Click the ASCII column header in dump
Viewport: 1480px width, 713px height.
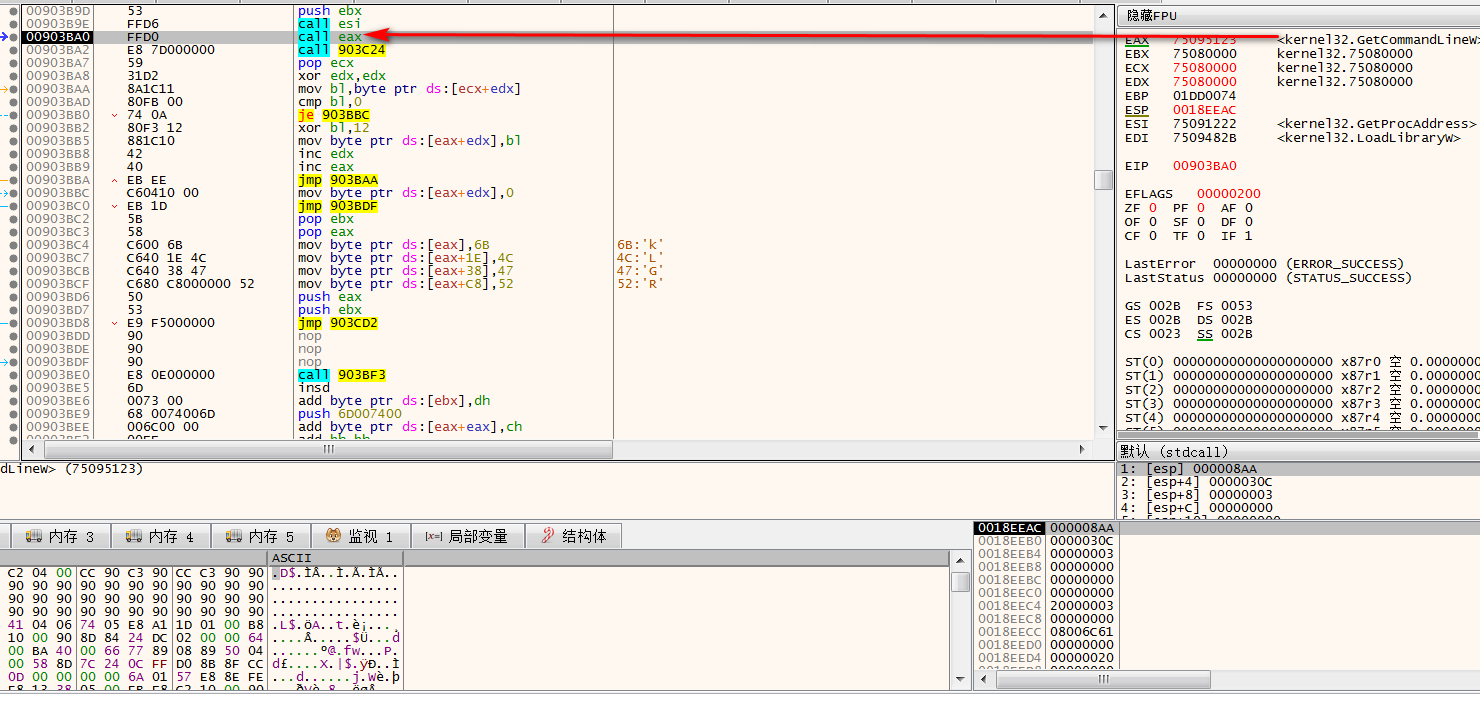click(292, 558)
